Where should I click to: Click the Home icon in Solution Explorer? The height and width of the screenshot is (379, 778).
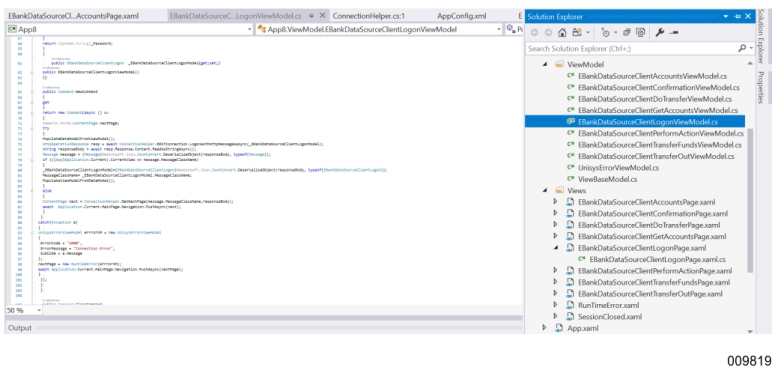[562, 33]
